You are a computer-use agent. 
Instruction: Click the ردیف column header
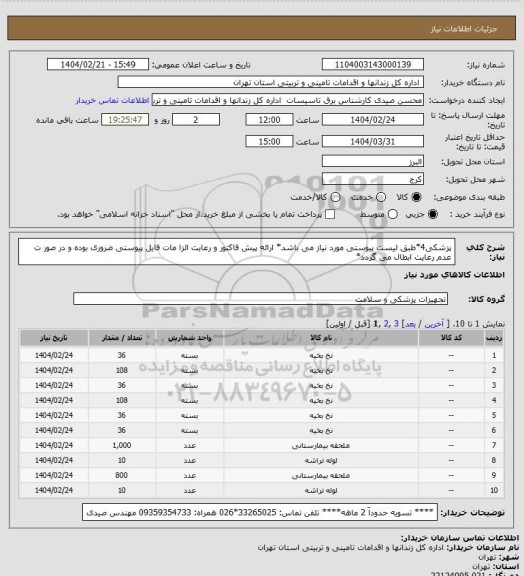[x=494, y=338]
